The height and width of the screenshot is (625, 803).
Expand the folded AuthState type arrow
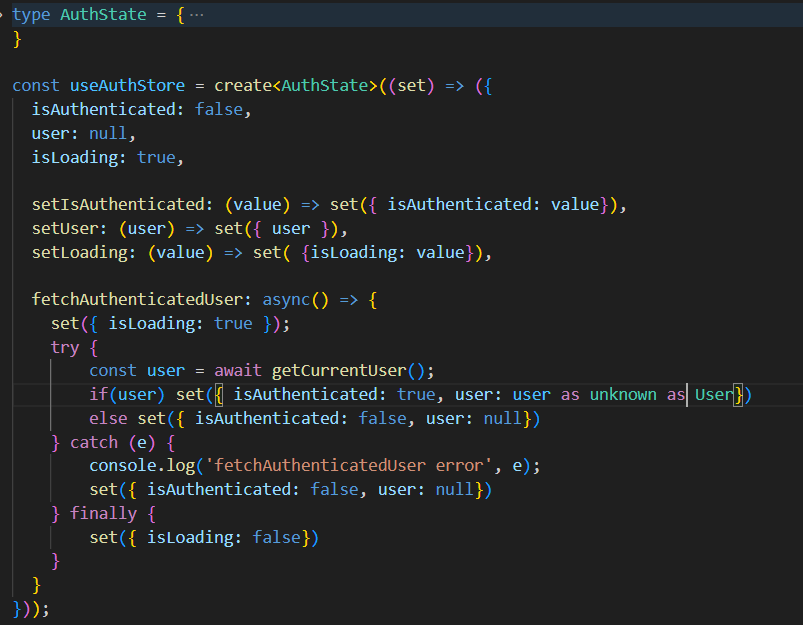click(x=2, y=14)
